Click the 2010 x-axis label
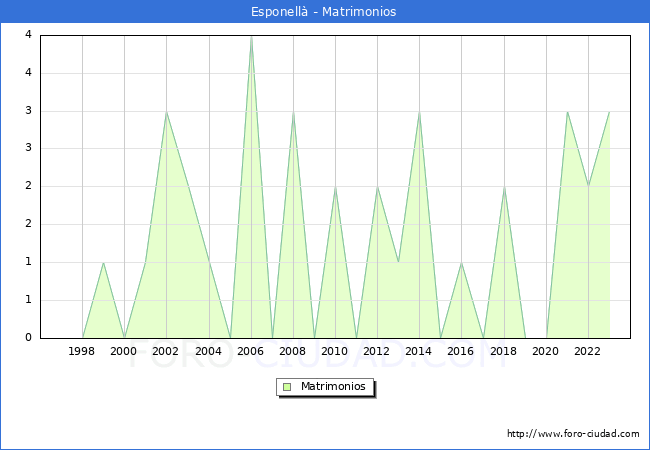 click(x=335, y=351)
